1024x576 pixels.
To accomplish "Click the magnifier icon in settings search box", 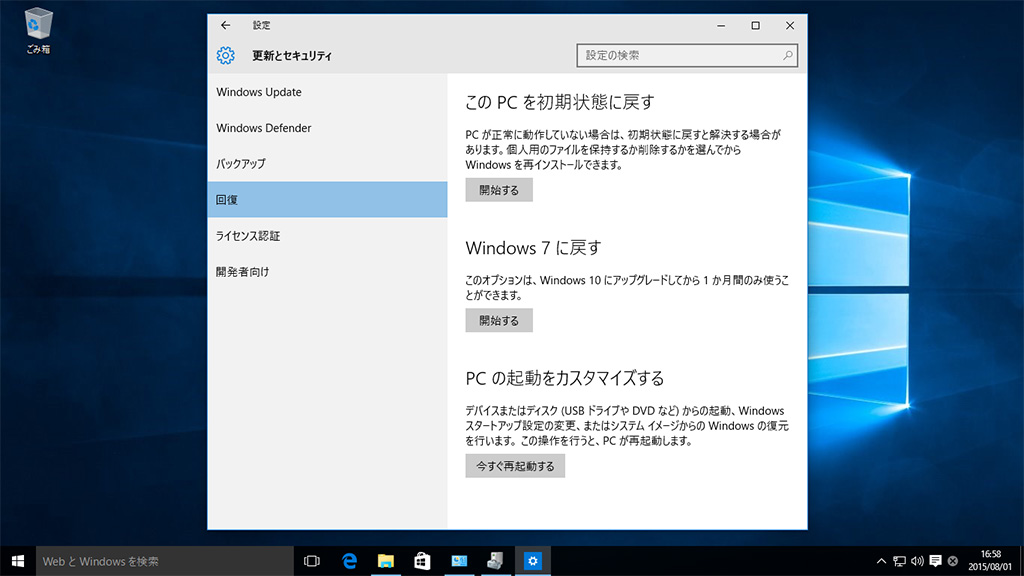I will tap(788, 56).
